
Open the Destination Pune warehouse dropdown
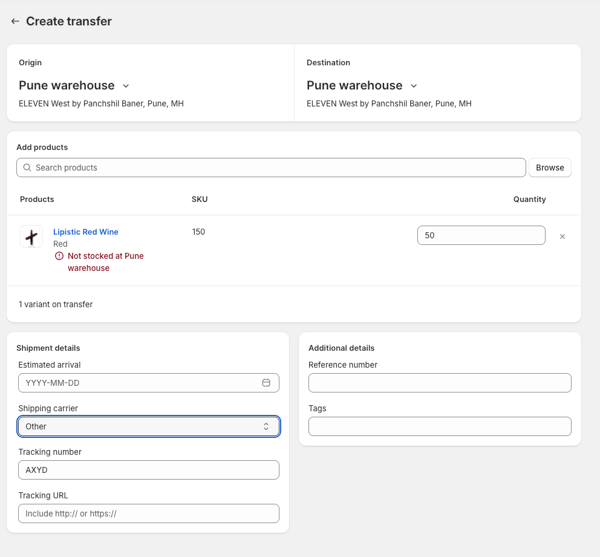coord(362,85)
